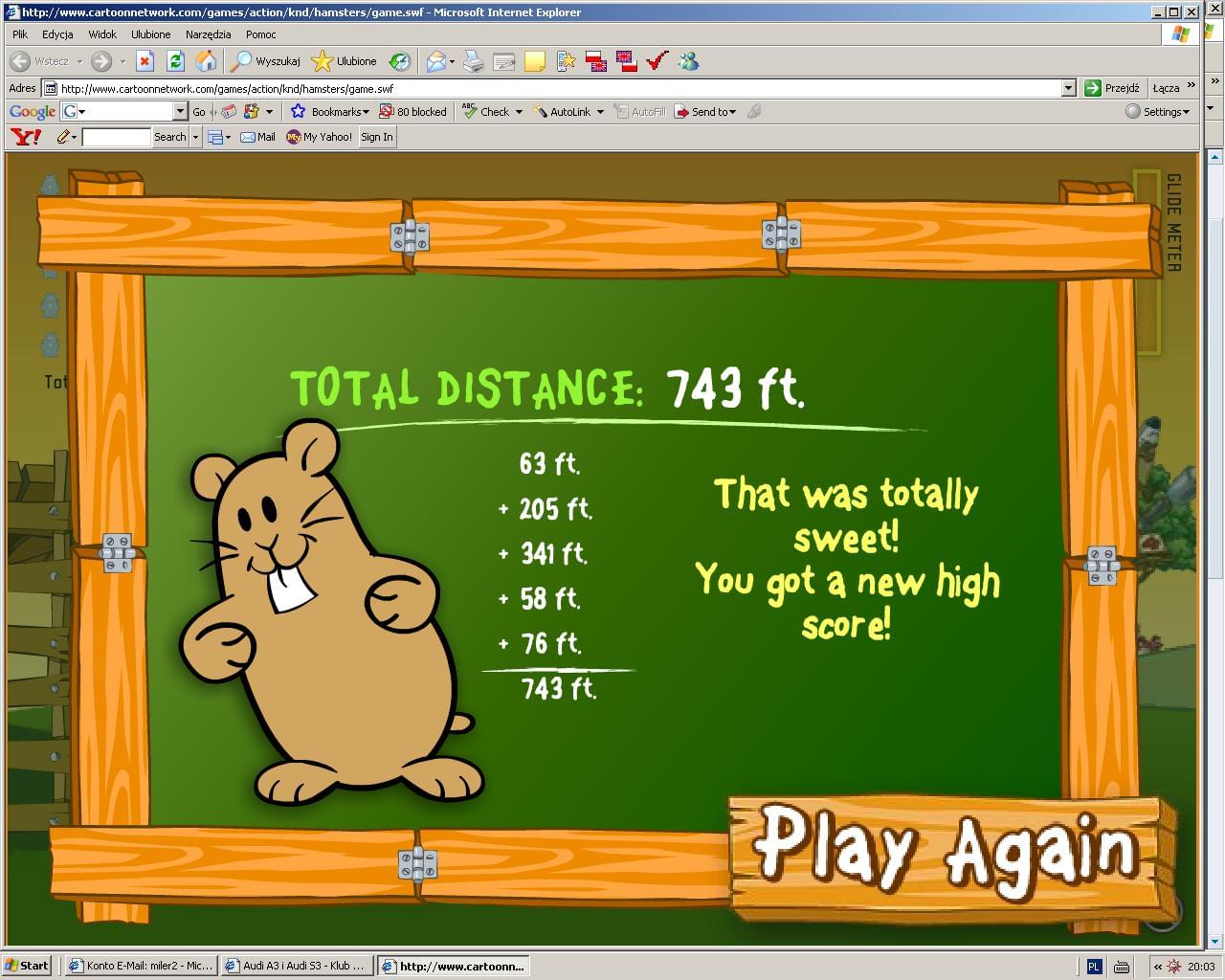This screenshot has height=980, width=1225.
Task: Click the red checkmark toolbar icon
Action: coord(657,61)
